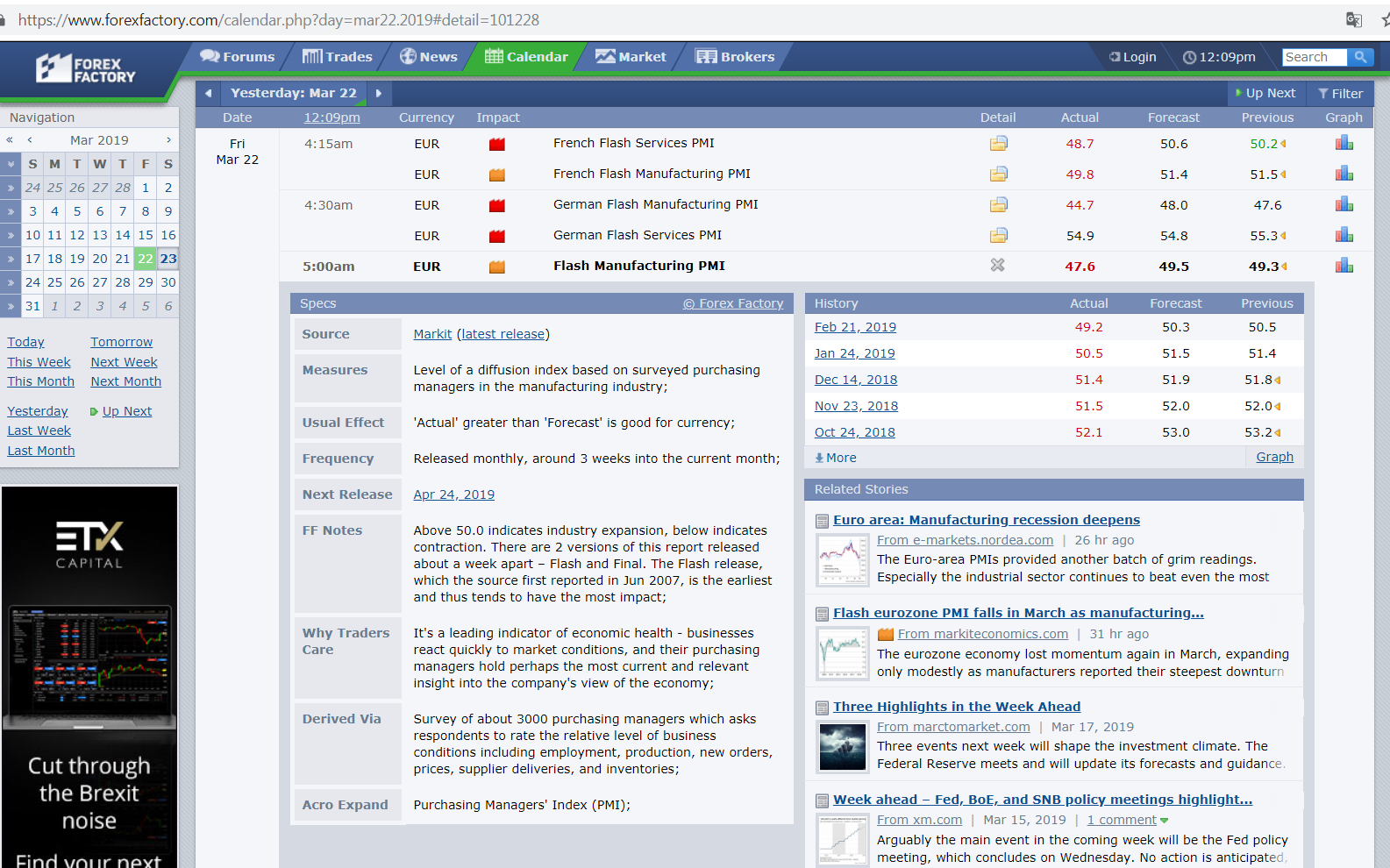Click the Login link
1390x868 pixels.
click(x=1132, y=57)
